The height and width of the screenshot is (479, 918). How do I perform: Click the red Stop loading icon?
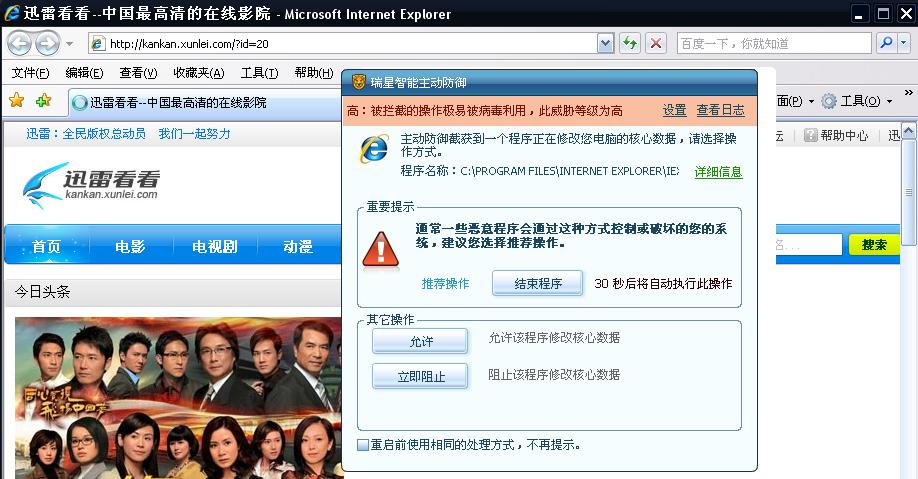tap(656, 43)
